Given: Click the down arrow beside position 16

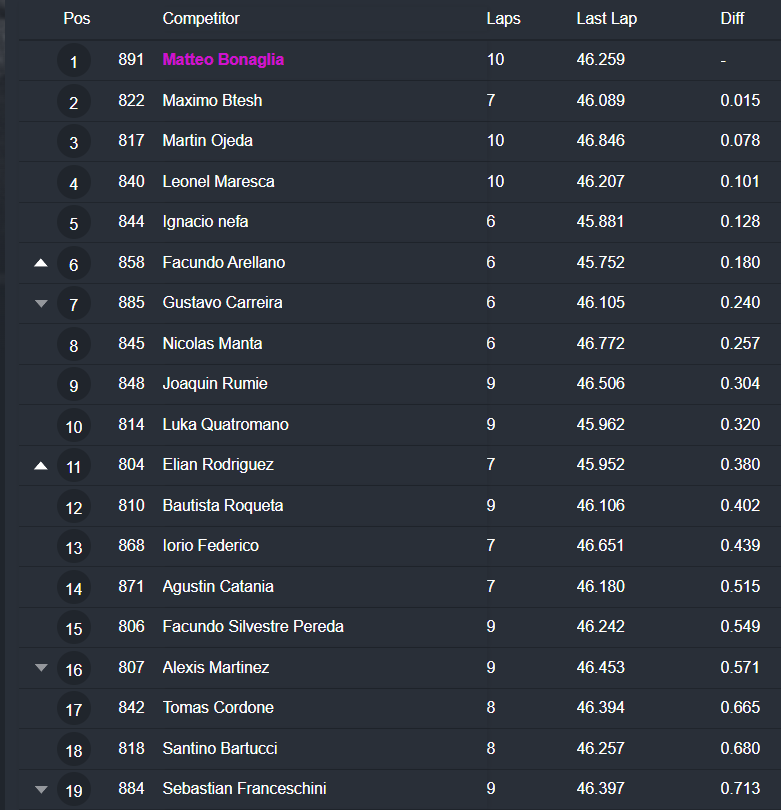Looking at the screenshot, I should click(x=41, y=668).
